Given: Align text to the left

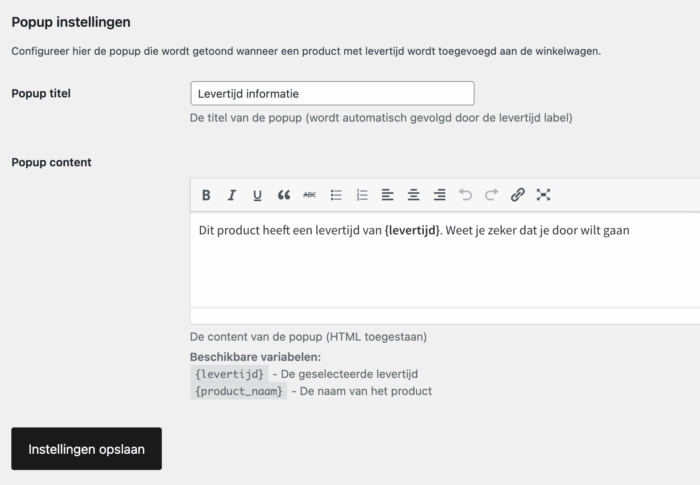Looking at the screenshot, I should 388,195.
